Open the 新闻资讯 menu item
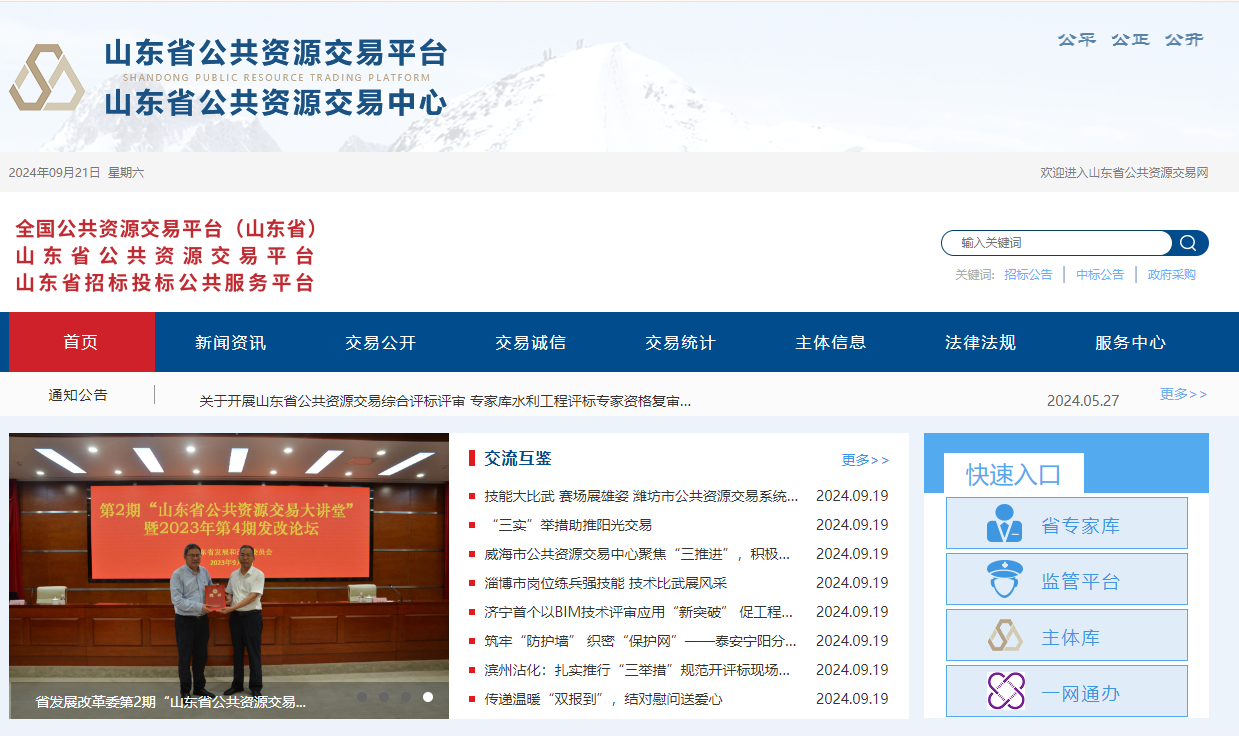The width and height of the screenshot is (1239, 738). coord(230,342)
